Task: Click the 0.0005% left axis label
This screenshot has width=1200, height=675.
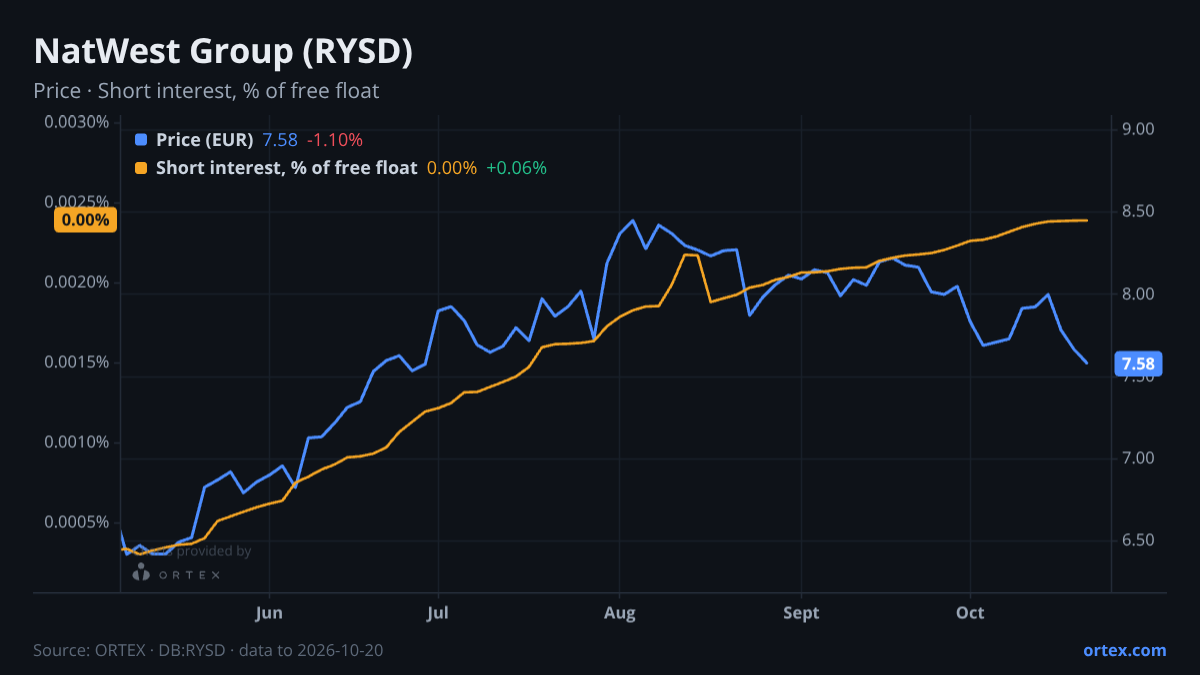Action: (76, 522)
